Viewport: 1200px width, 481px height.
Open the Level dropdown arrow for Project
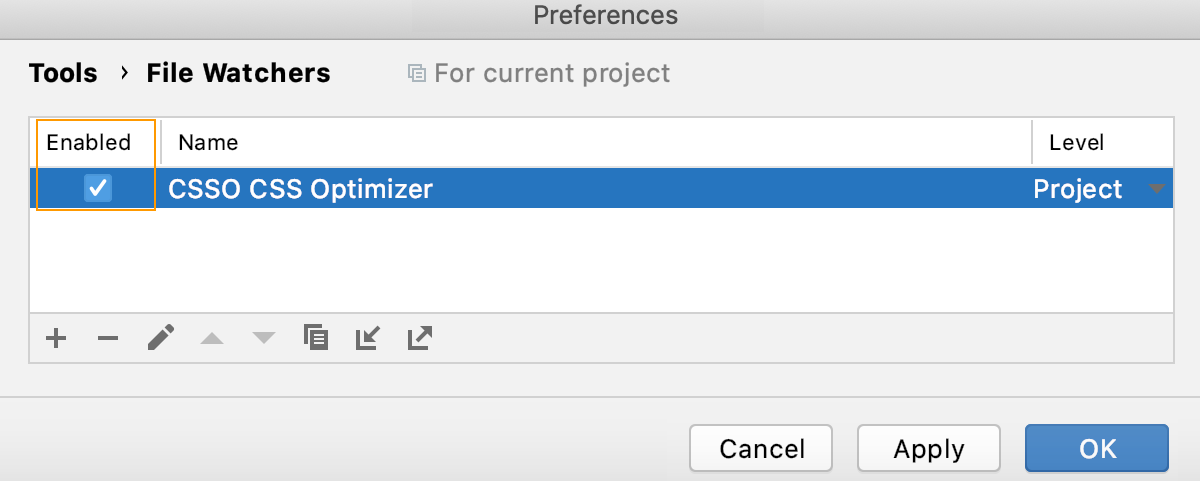click(x=1157, y=189)
